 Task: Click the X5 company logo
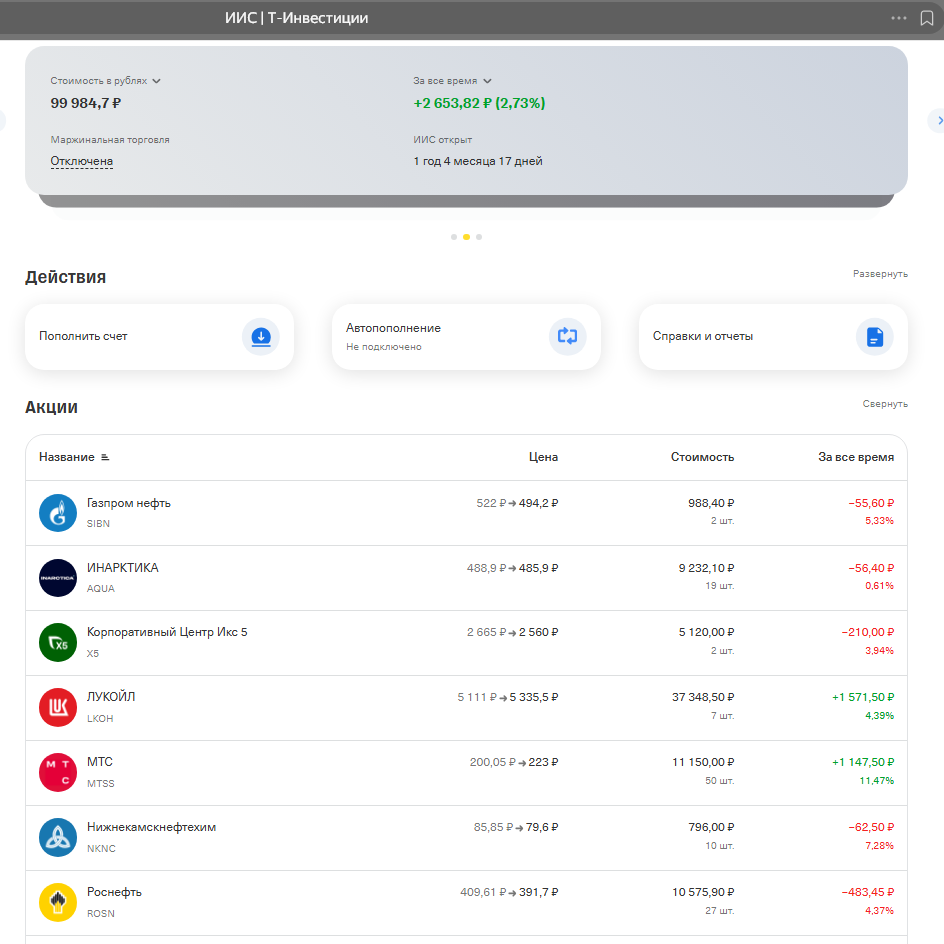click(x=58, y=642)
